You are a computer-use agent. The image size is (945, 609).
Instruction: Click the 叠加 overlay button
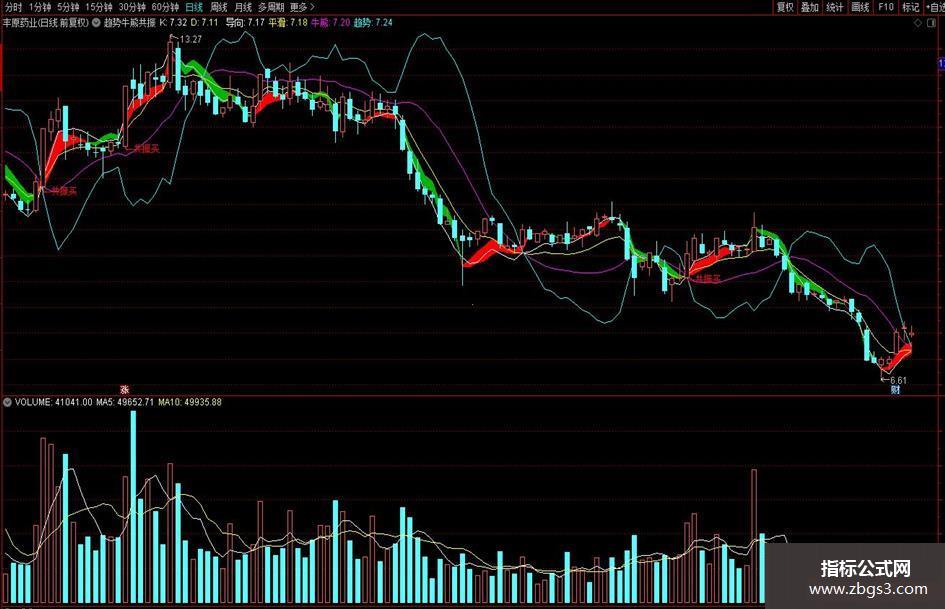[809, 7]
